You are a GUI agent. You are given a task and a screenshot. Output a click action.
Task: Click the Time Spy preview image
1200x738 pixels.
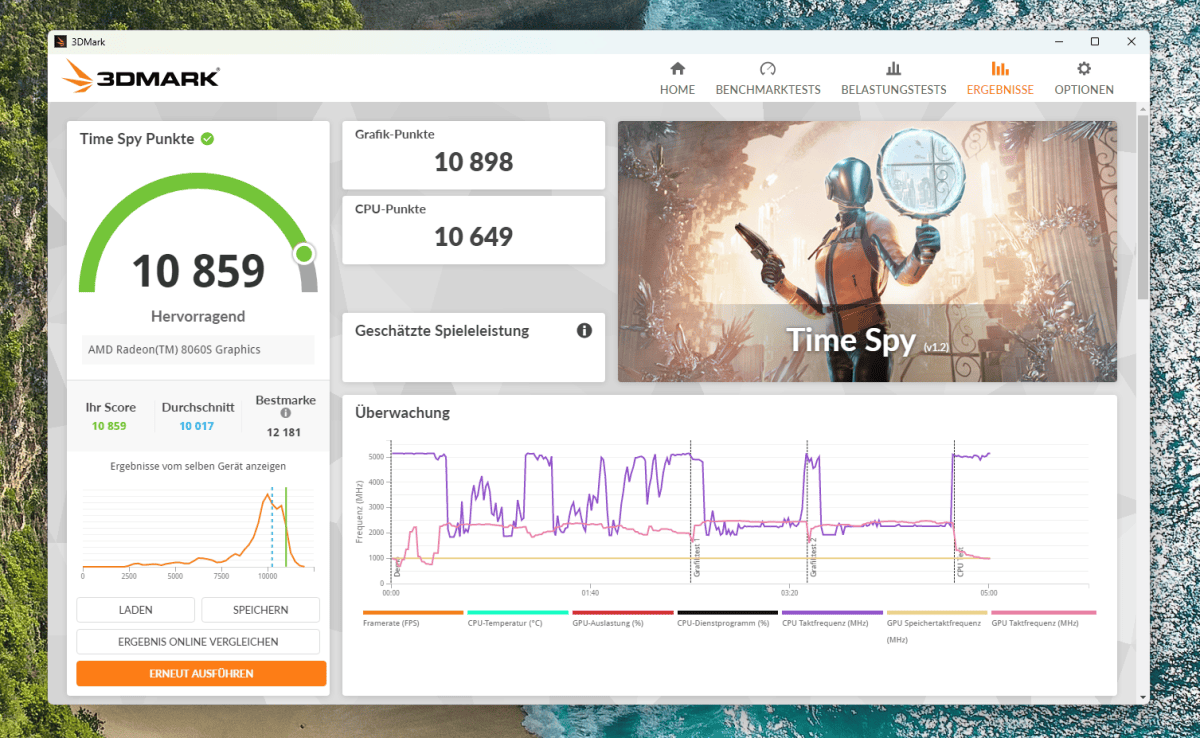coord(867,251)
